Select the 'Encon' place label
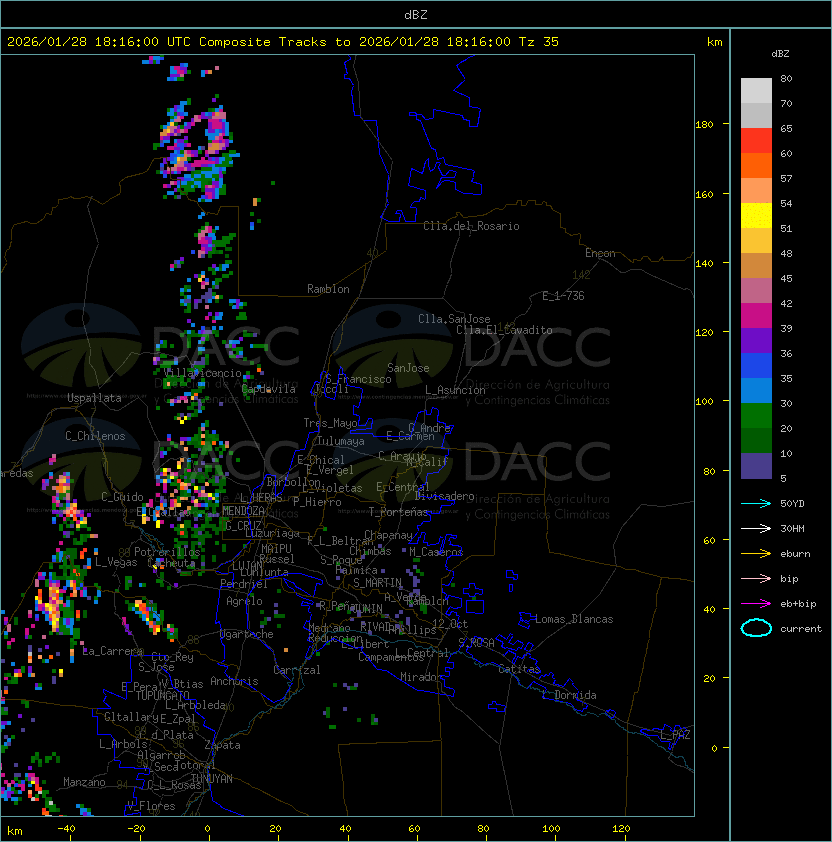832x842 pixels. point(600,253)
